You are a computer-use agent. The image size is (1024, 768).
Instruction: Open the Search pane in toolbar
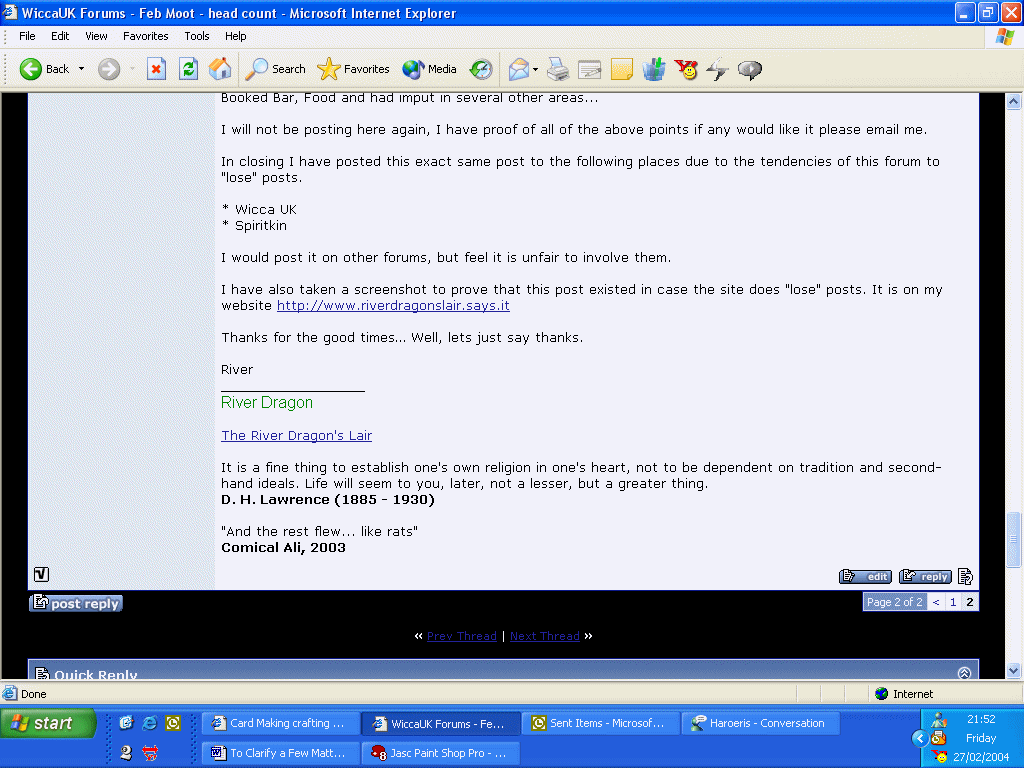[276, 69]
